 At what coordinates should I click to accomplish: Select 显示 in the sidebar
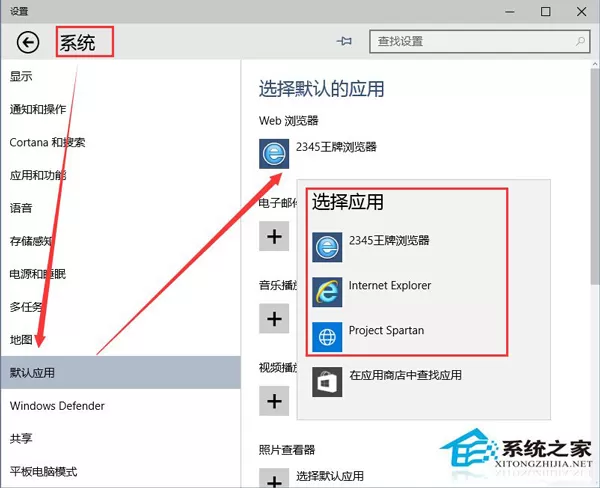21,76
